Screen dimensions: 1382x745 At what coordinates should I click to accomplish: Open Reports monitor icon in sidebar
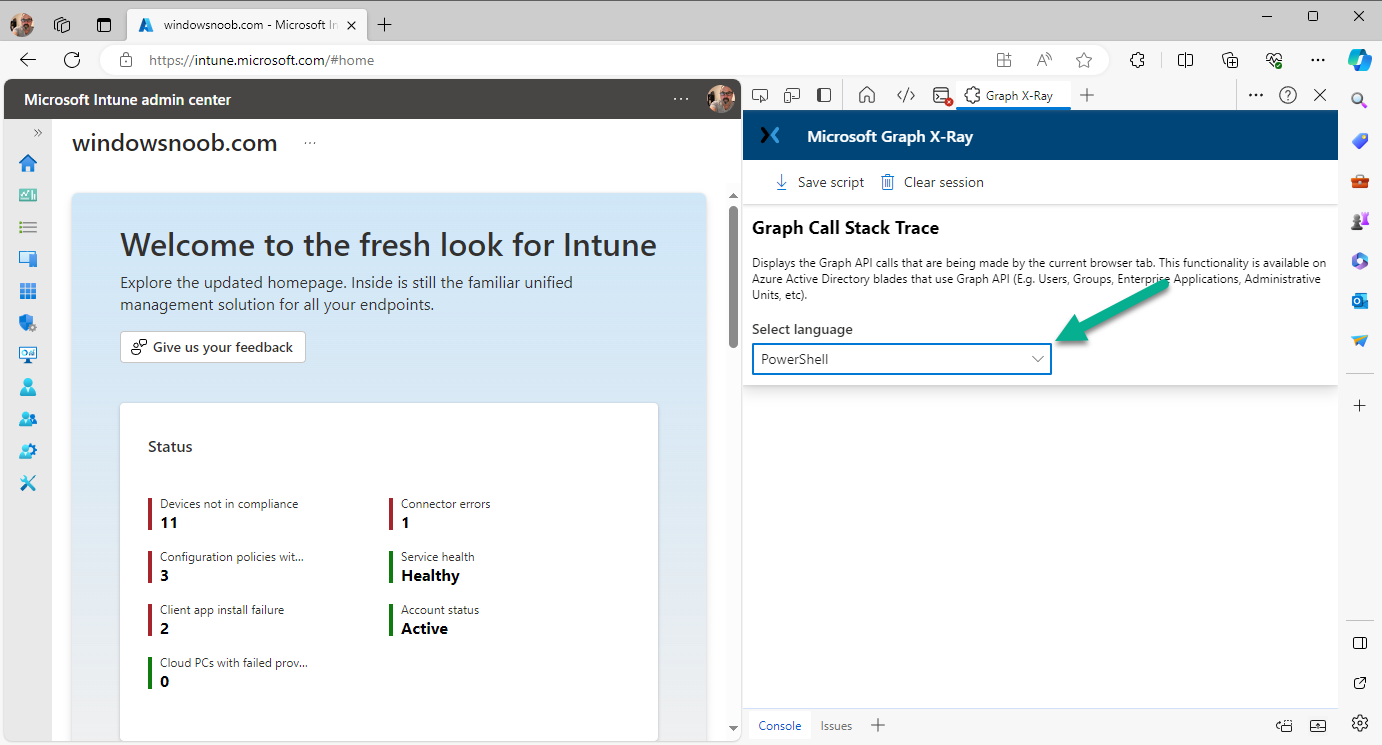click(x=28, y=355)
